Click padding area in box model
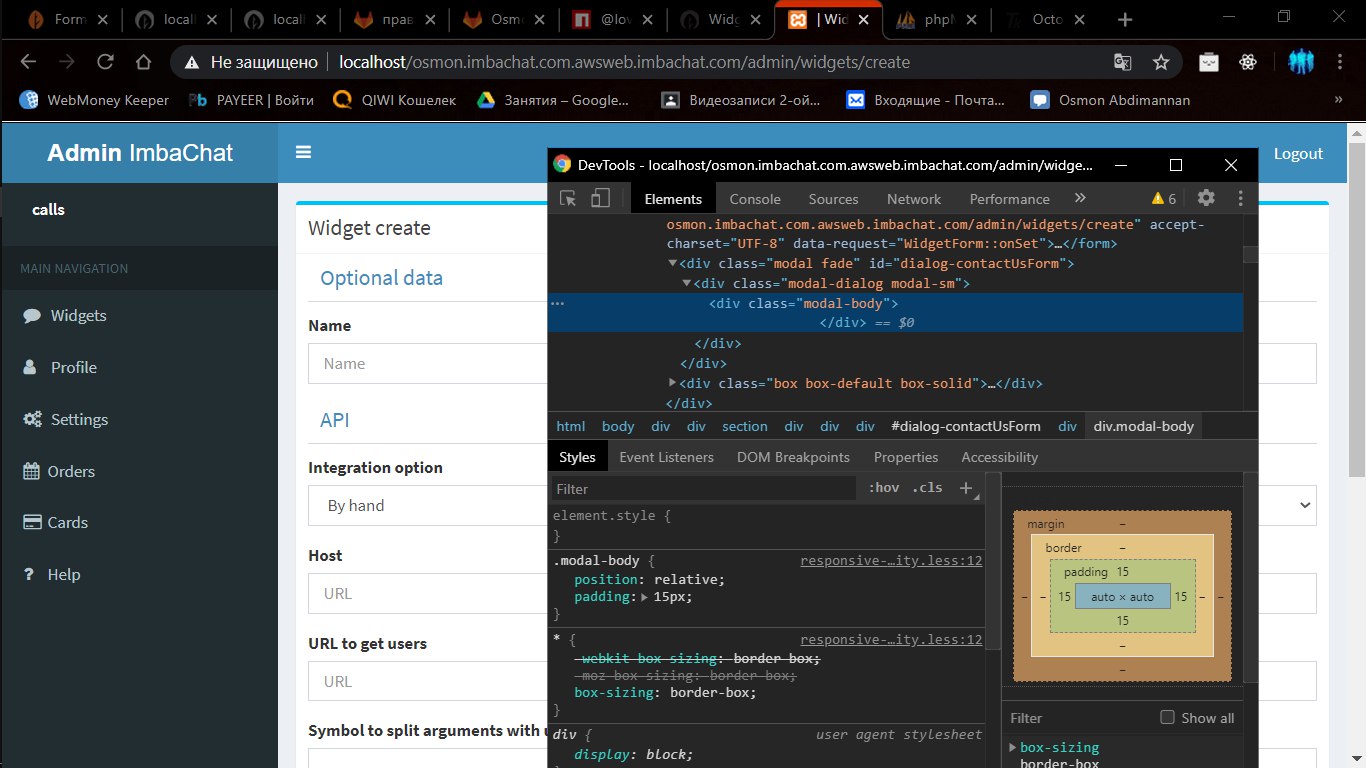The height and width of the screenshot is (768, 1366). point(1122,572)
